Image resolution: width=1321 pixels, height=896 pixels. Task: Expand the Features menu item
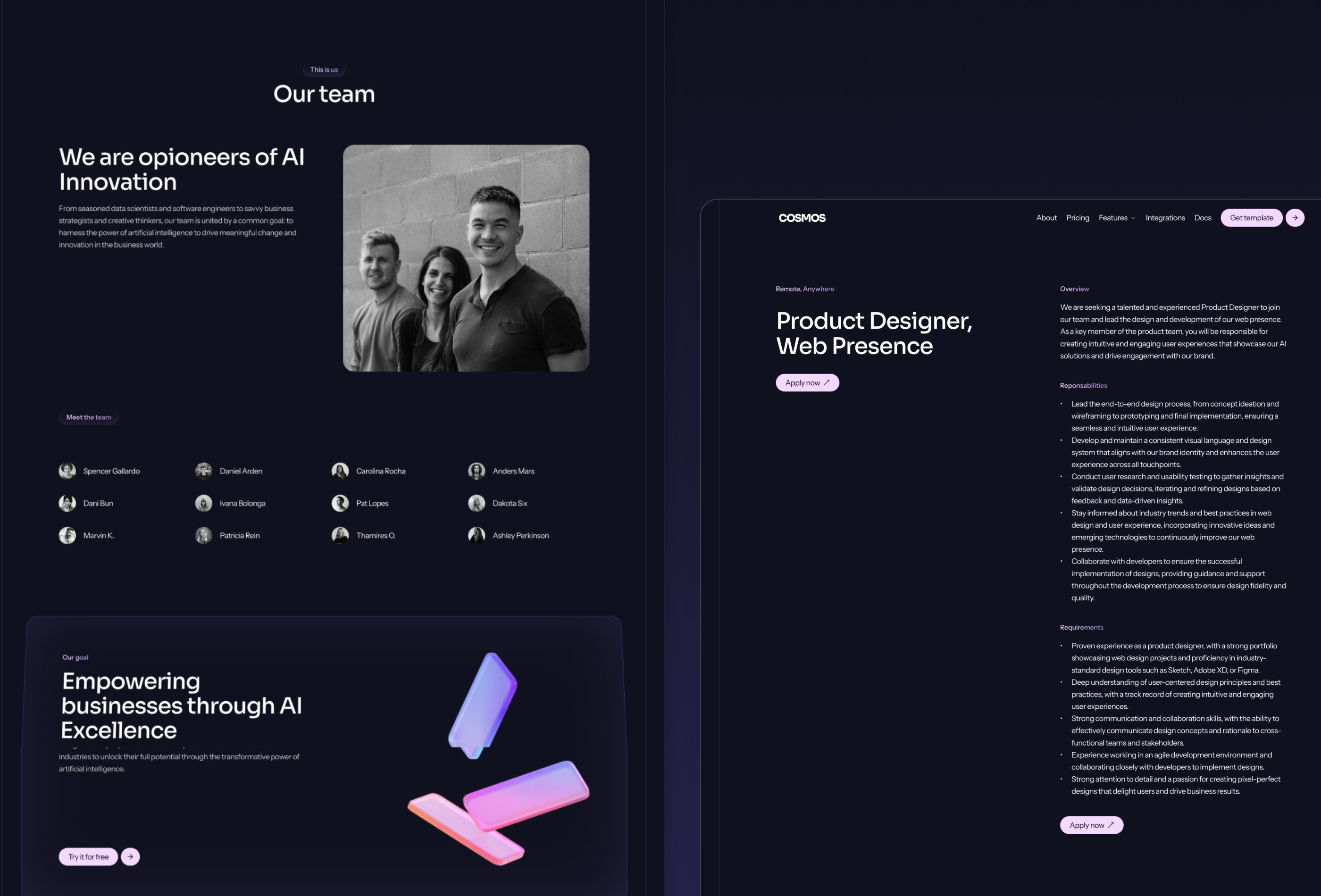pyautogui.click(x=1117, y=218)
